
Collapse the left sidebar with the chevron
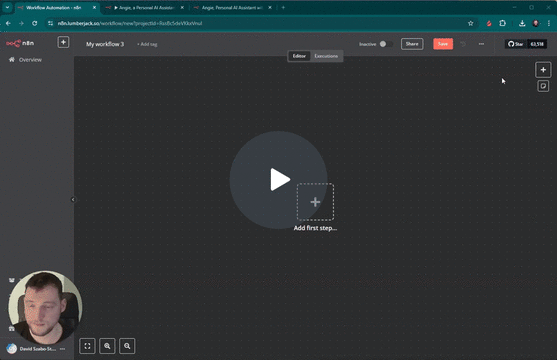pos(73,199)
